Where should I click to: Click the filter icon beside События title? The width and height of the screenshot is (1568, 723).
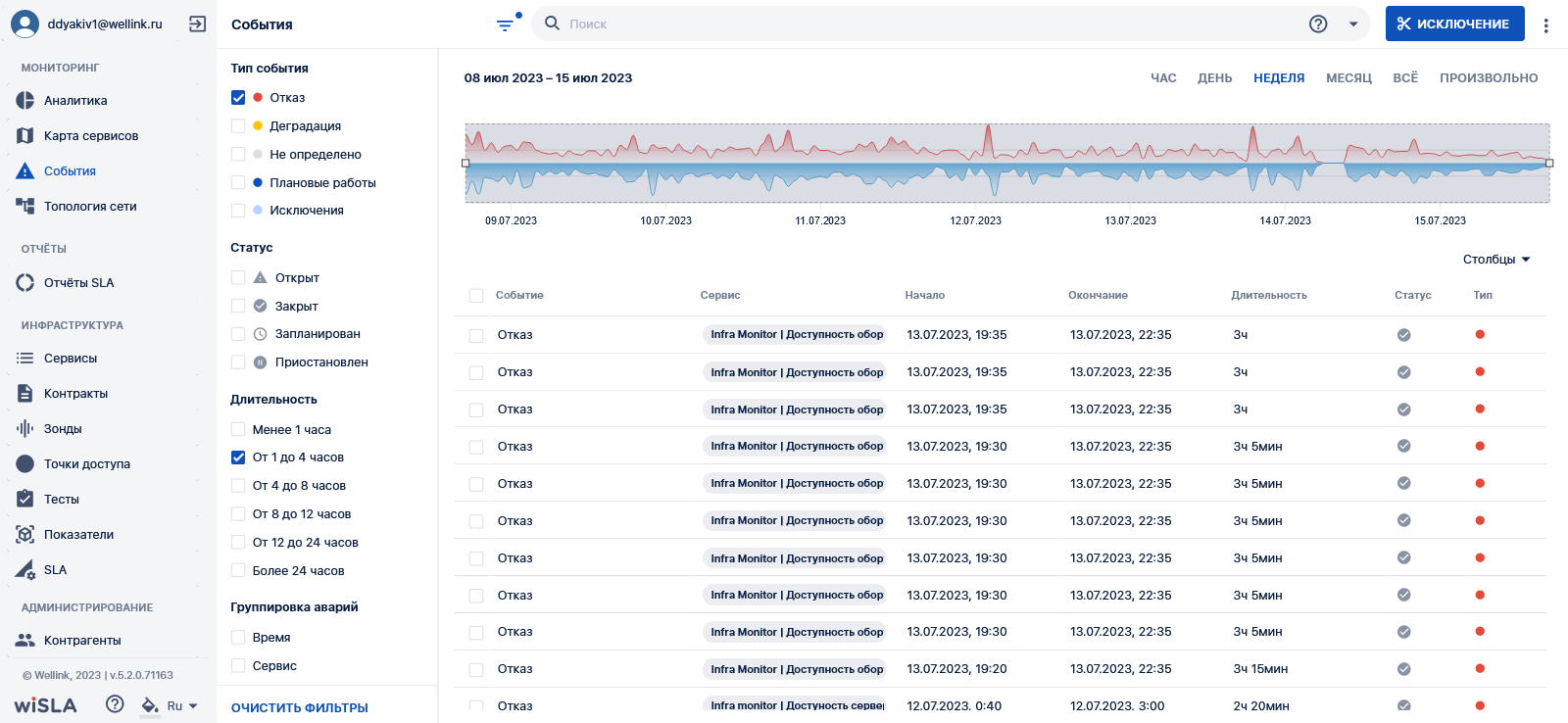506,24
